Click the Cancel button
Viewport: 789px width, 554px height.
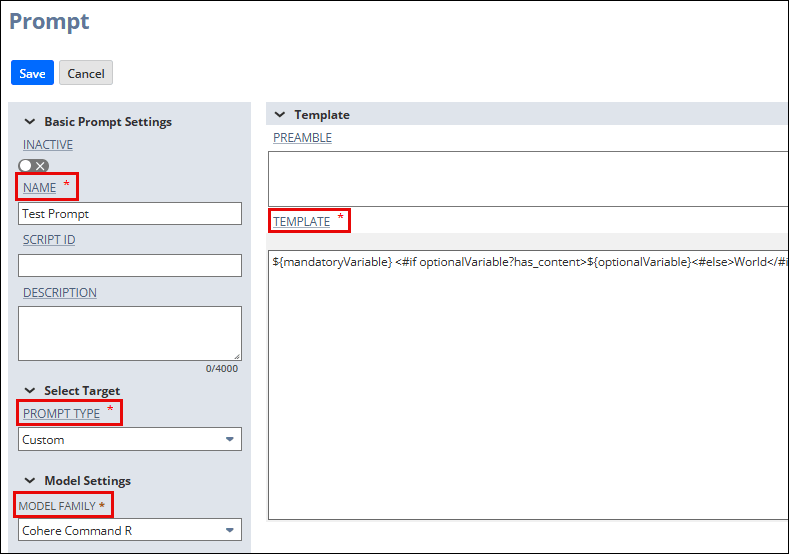(x=86, y=73)
